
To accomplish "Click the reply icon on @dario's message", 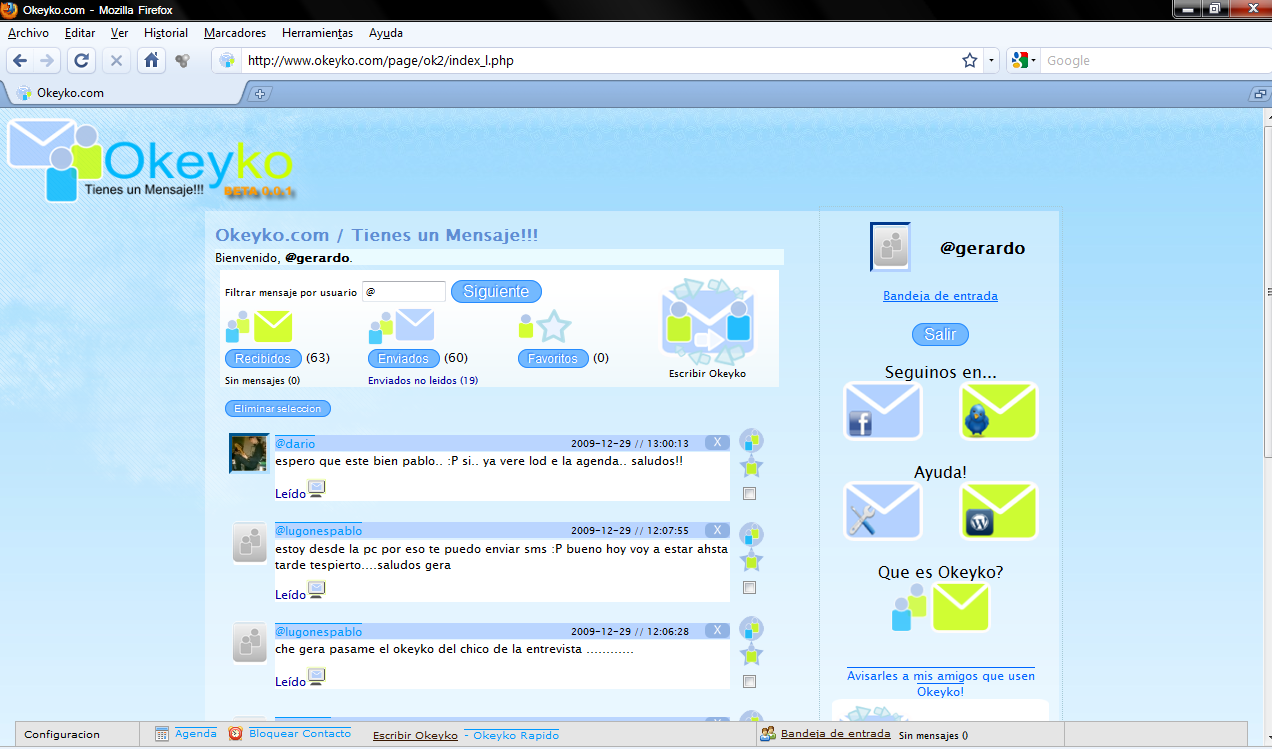I will click(751, 441).
